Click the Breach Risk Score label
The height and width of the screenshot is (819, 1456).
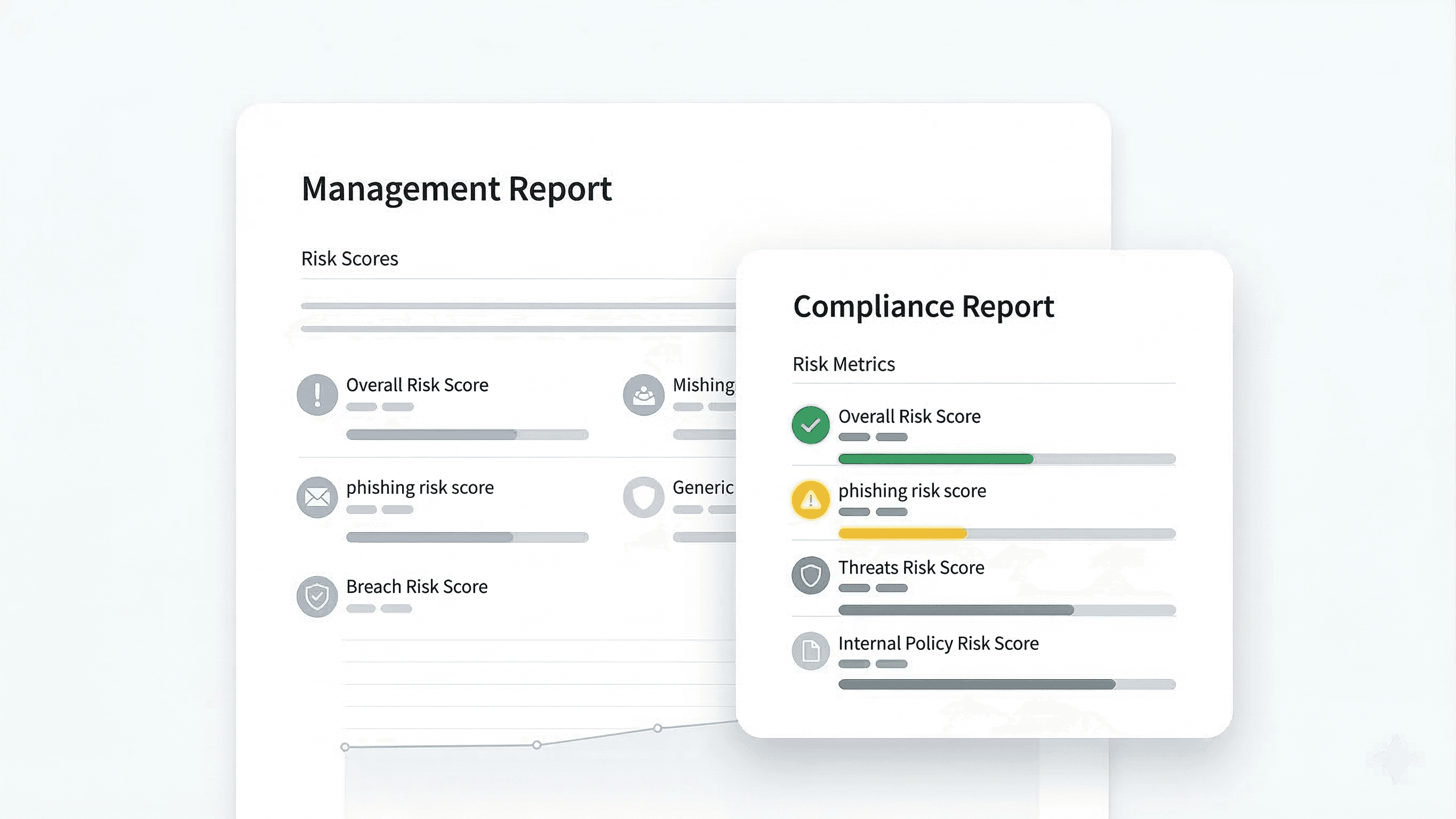coord(417,587)
